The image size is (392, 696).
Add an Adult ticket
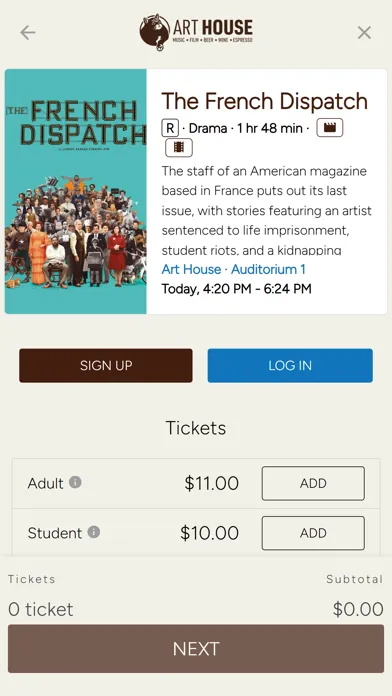point(313,483)
